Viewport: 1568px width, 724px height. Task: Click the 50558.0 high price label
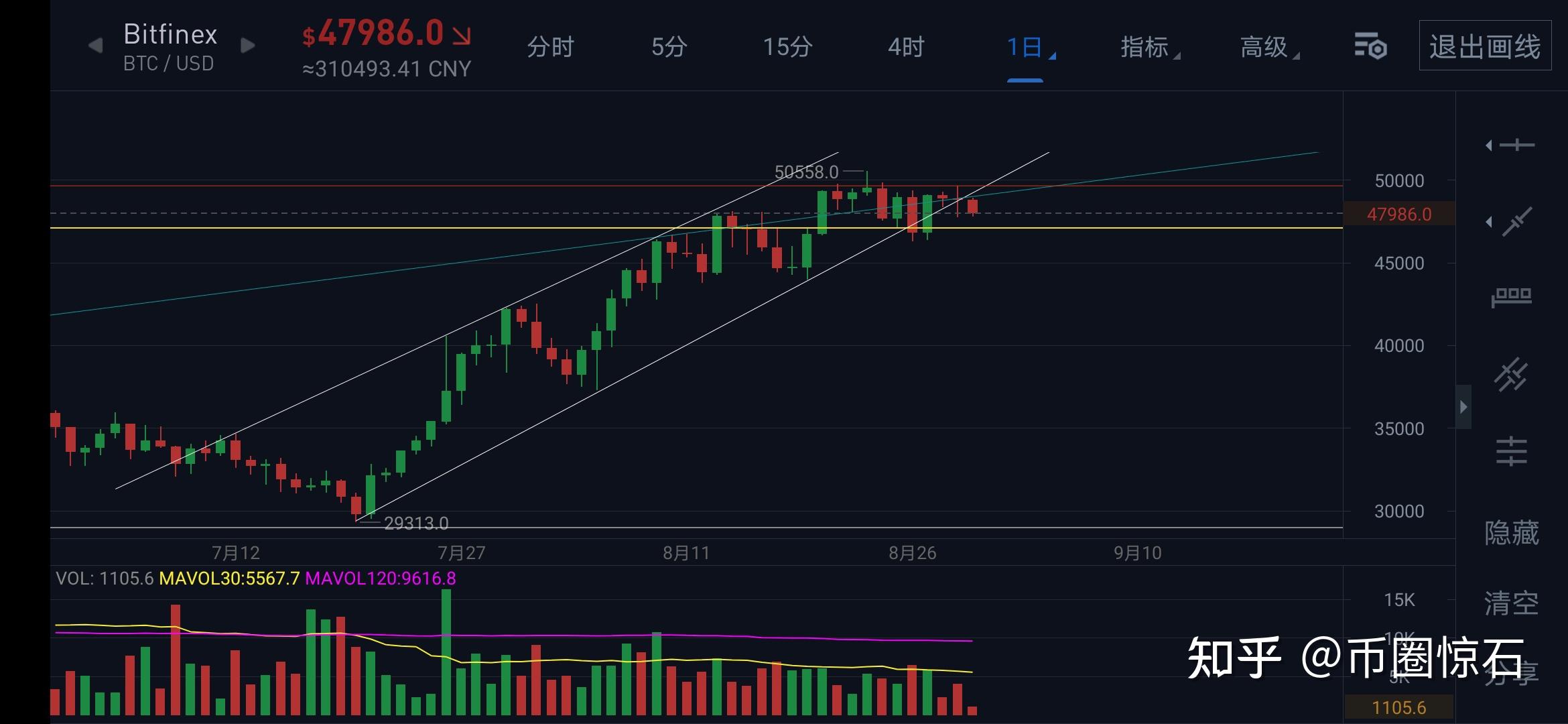point(806,172)
